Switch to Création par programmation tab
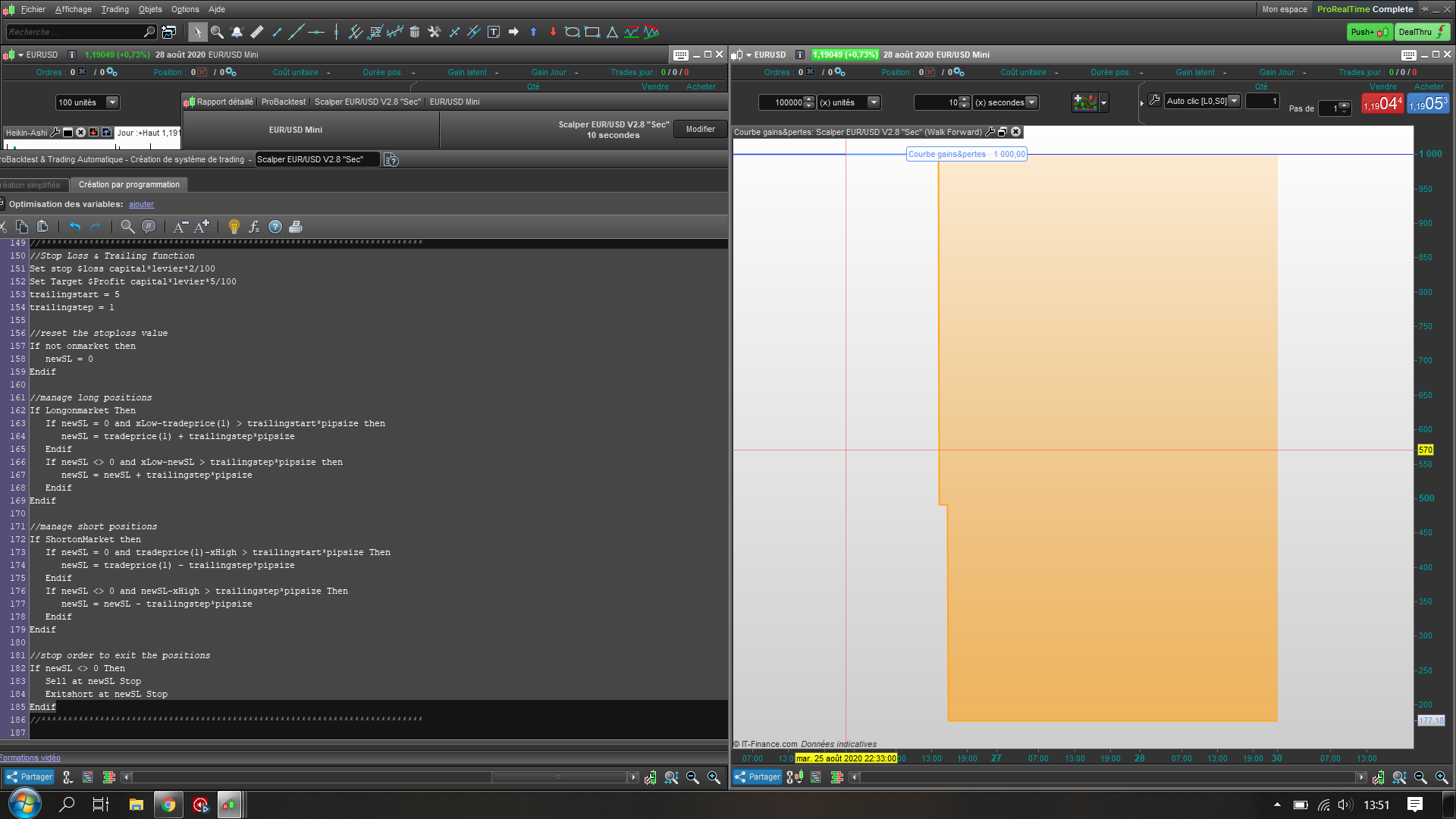Viewport: 1456px width, 819px height. tap(129, 184)
